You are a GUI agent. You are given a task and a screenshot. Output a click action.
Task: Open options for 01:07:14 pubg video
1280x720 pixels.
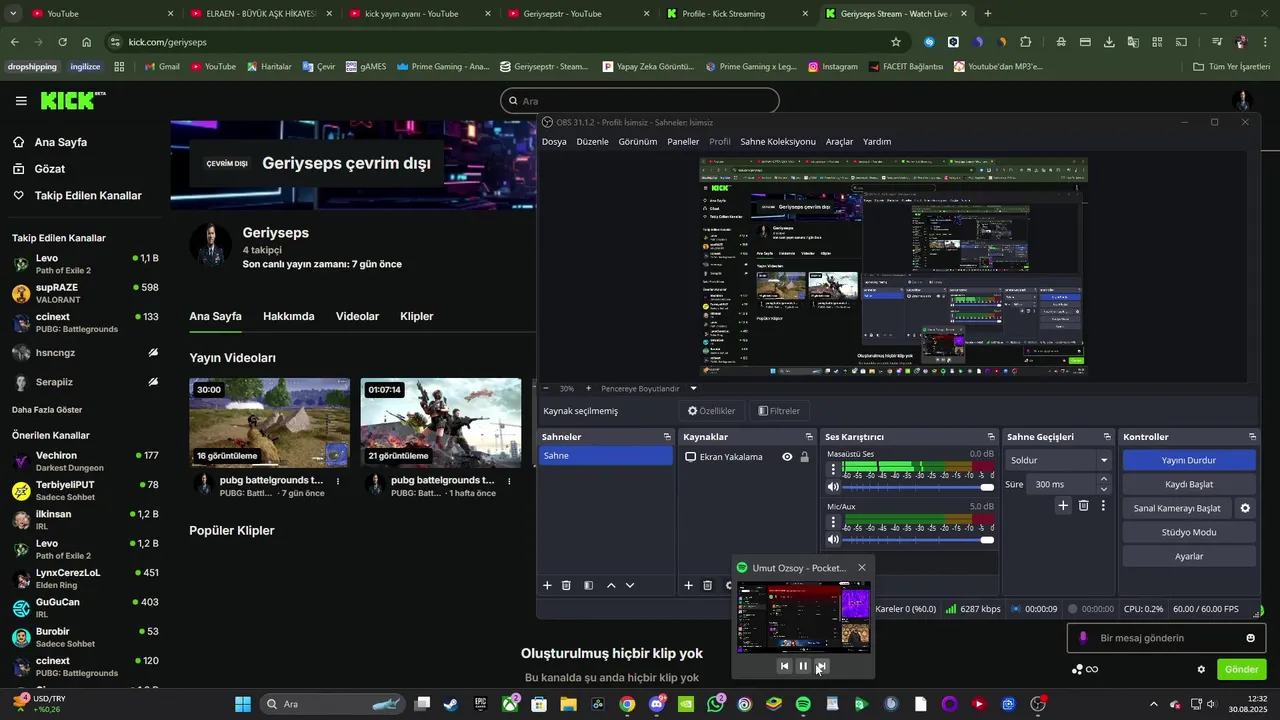click(509, 481)
